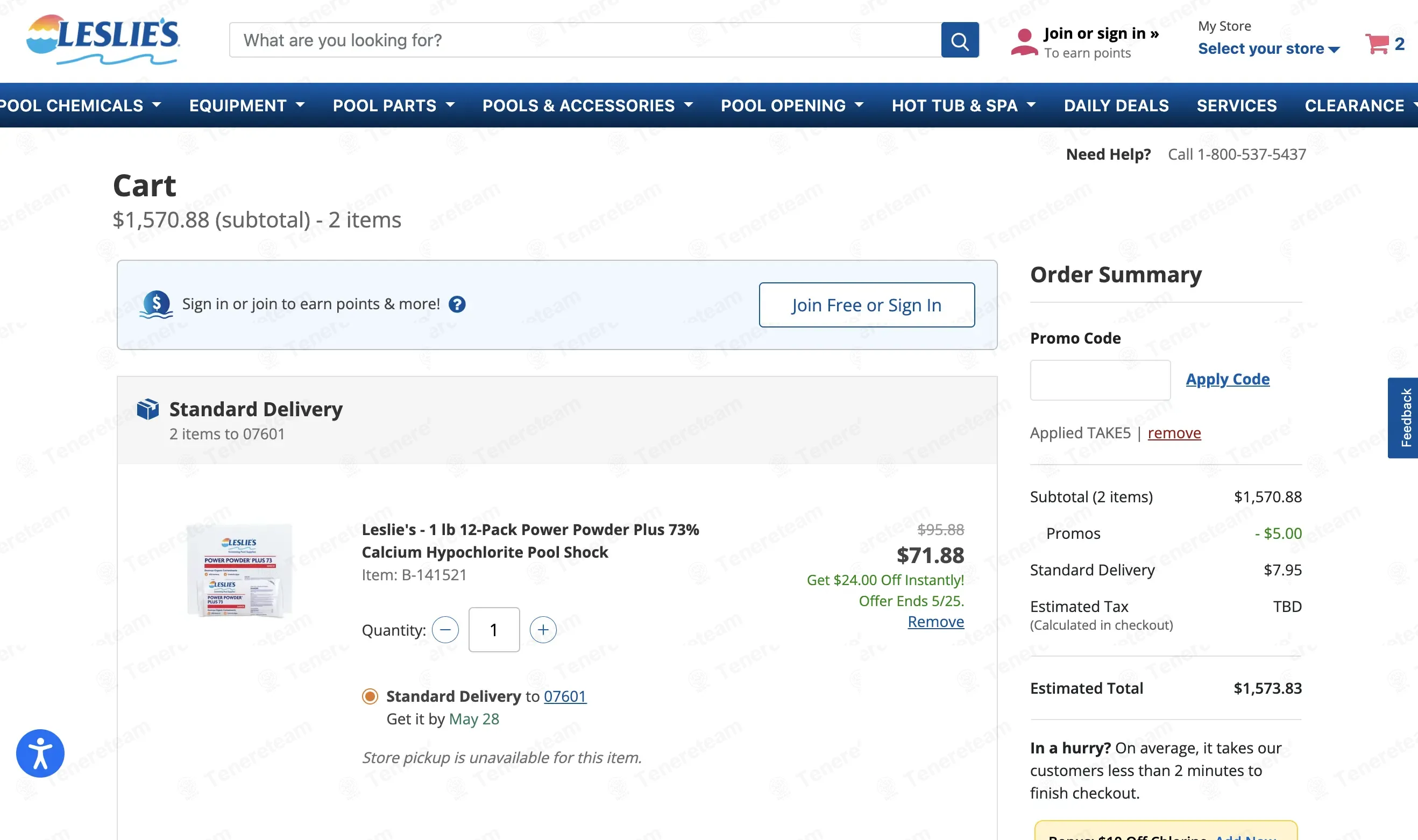Click the Promo Code input field
This screenshot has width=1418, height=840.
point(1100,380)
